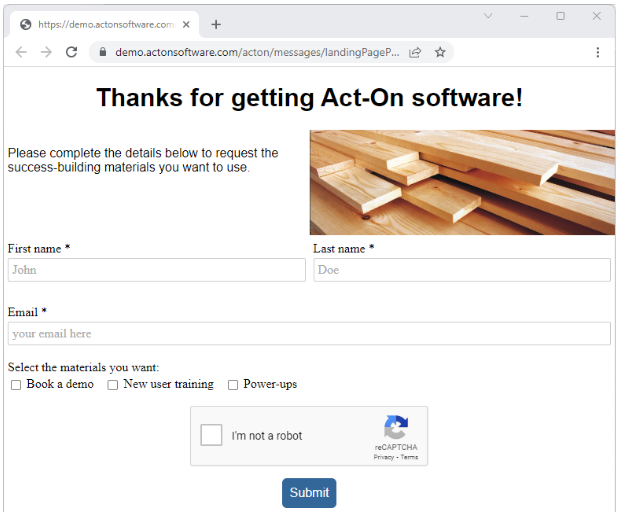Click the share page icon in address bar
Screen dimensions: 619x518
click(415, 52)
